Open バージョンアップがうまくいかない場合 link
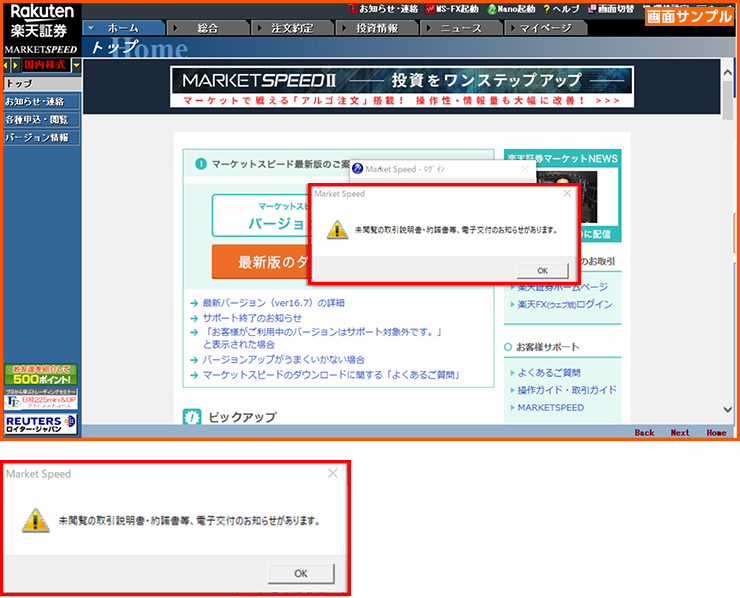Viewport: 740px width, 598px height. [x=283, y=360]
